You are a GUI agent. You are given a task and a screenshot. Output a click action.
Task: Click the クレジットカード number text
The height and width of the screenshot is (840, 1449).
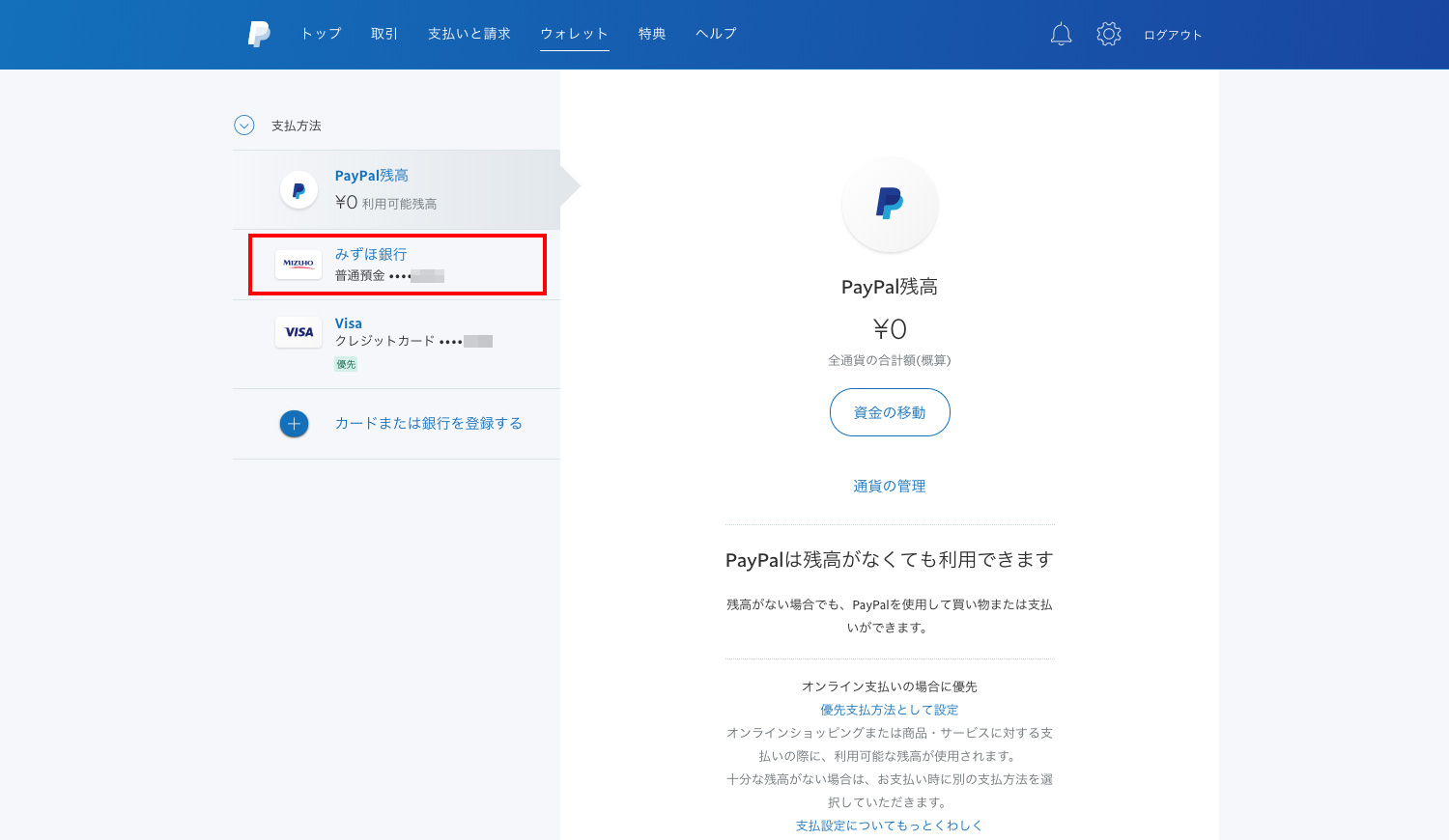pyautogui.click(x=413, y=341)
